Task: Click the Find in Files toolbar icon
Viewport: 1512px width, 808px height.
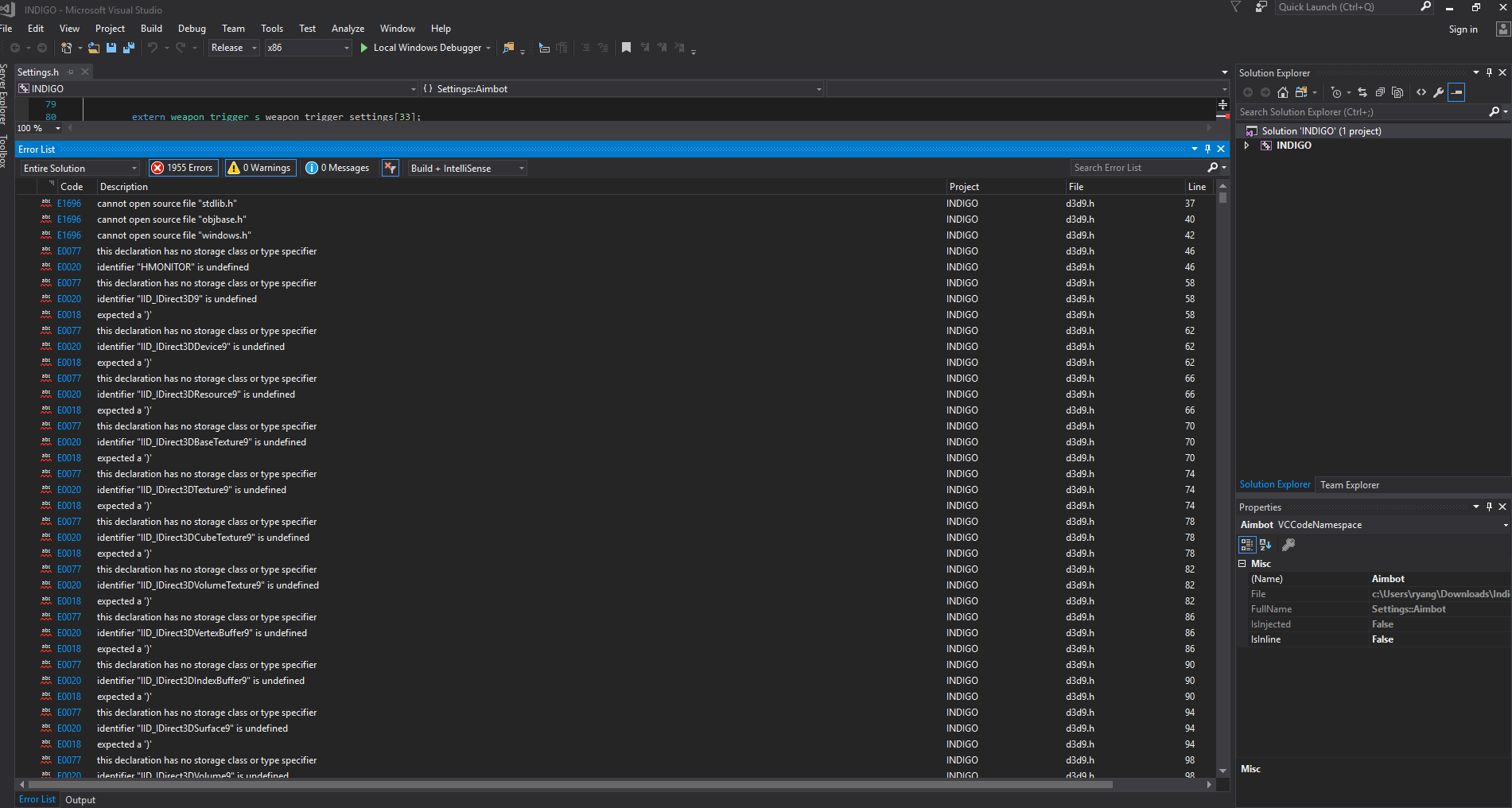Action: [508, 48]
